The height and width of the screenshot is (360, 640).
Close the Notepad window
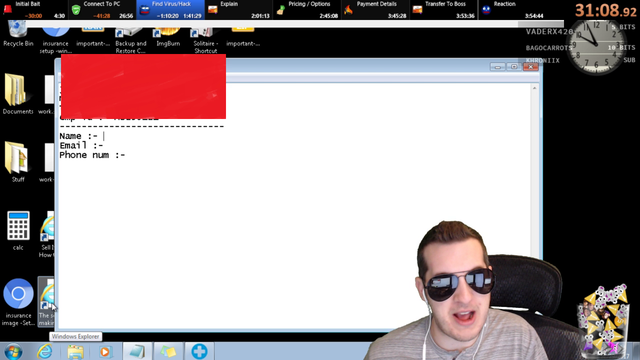[x=531, y=67]
